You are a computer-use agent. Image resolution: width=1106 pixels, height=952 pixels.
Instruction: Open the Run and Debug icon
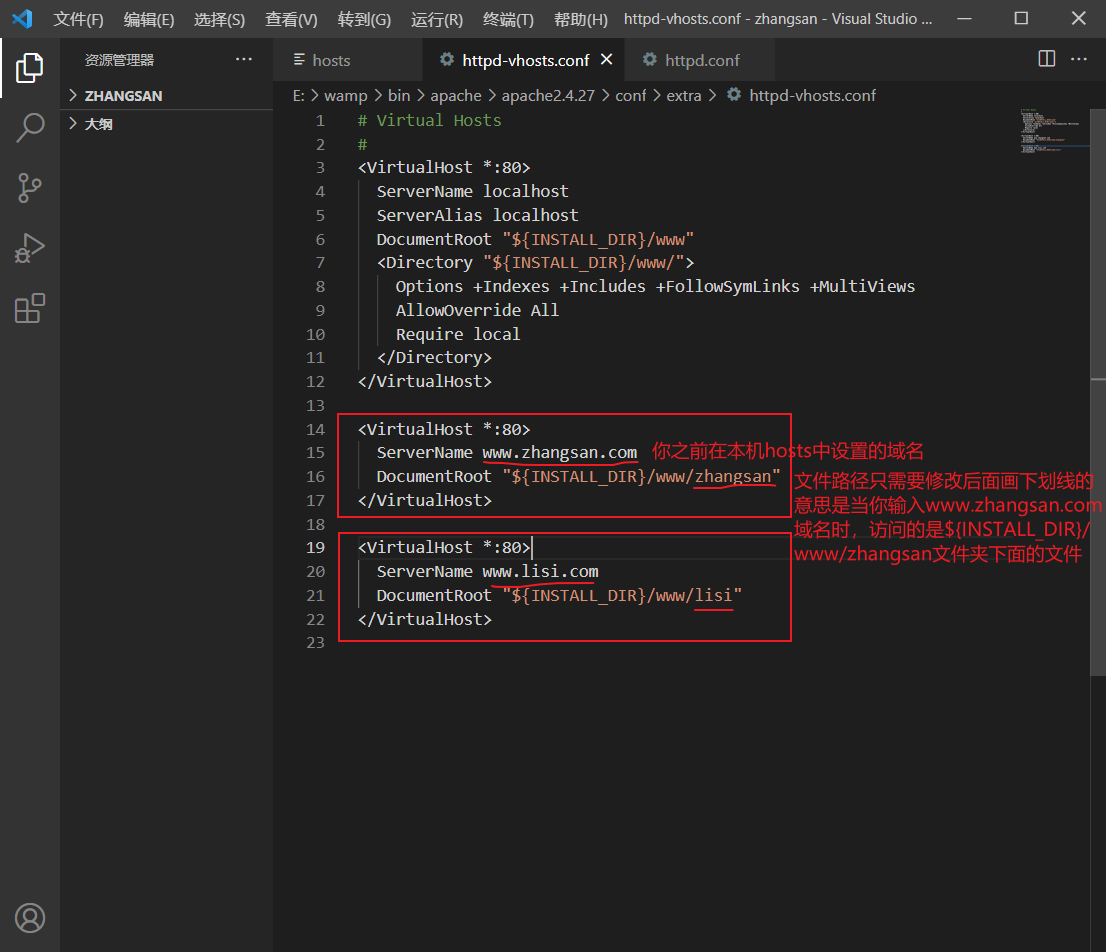click(30, 248)
